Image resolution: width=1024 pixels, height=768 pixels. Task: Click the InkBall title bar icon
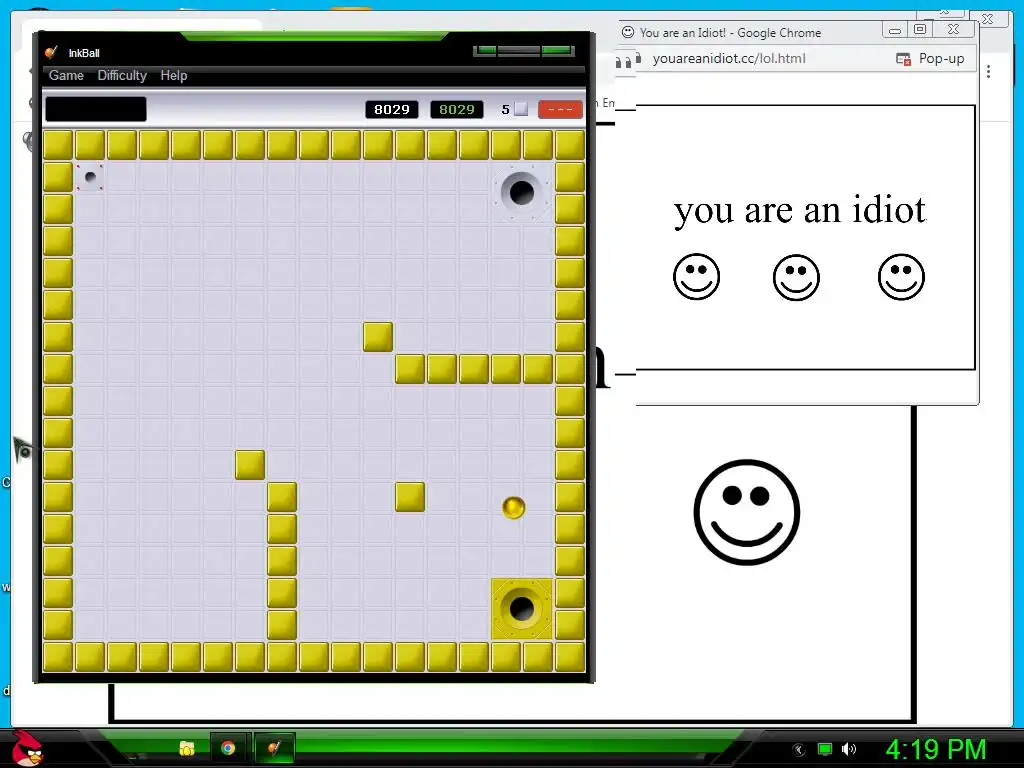[52, 53]
